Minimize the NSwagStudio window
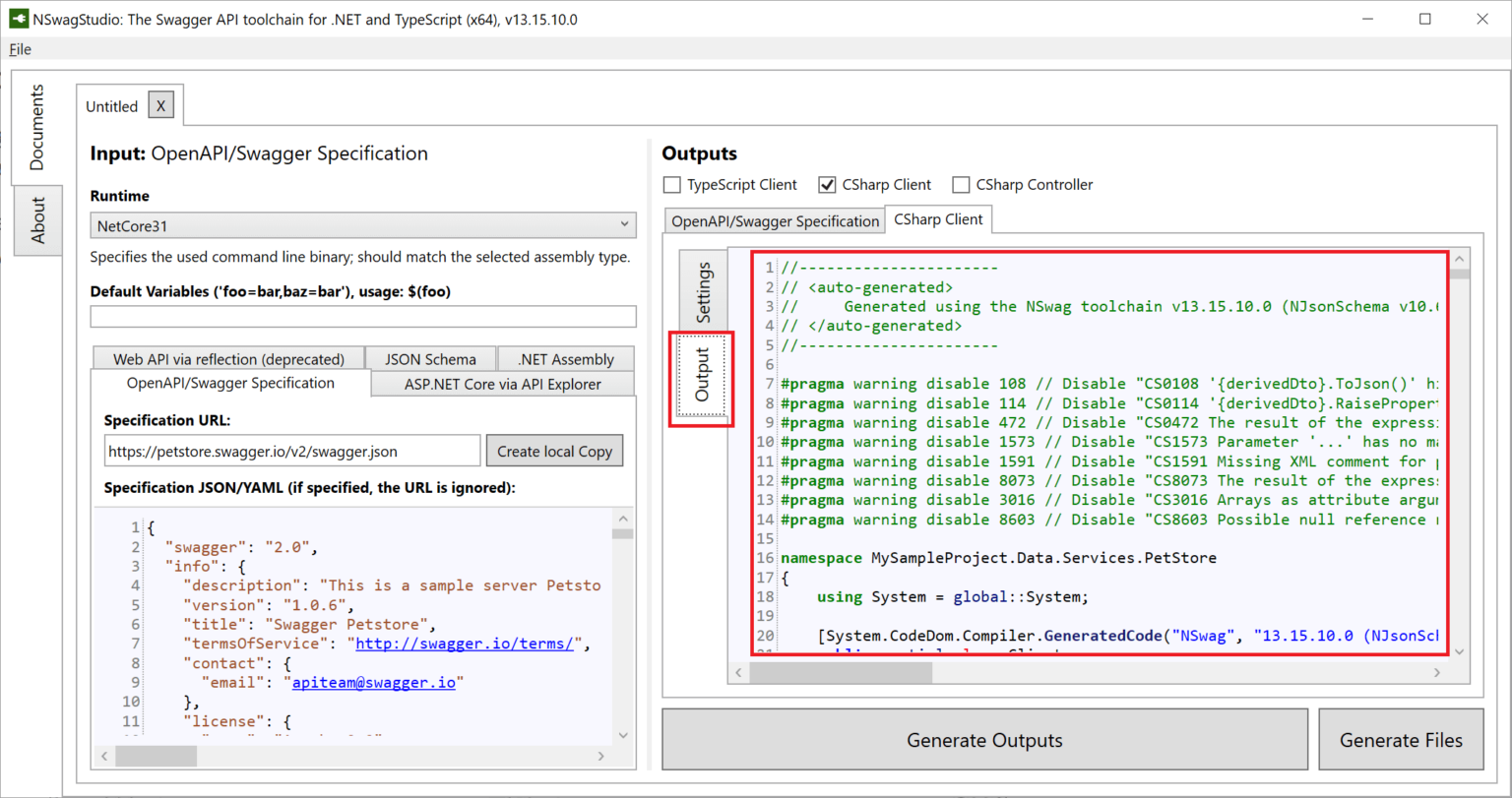 (x=1369, y=19)
